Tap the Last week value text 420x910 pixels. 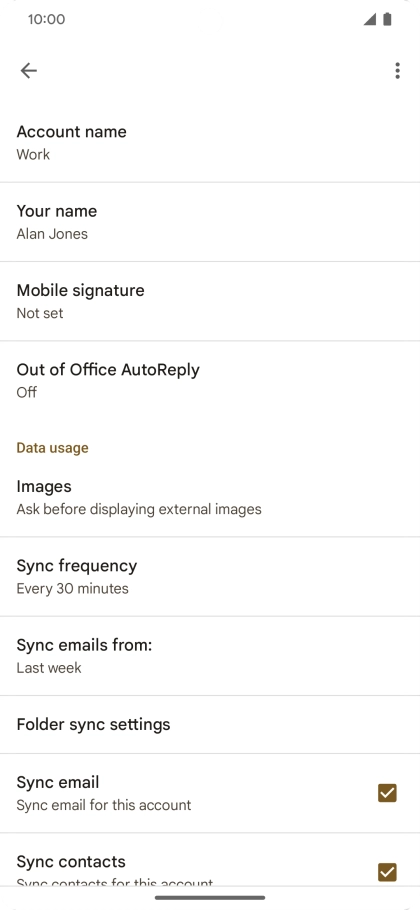49,668
